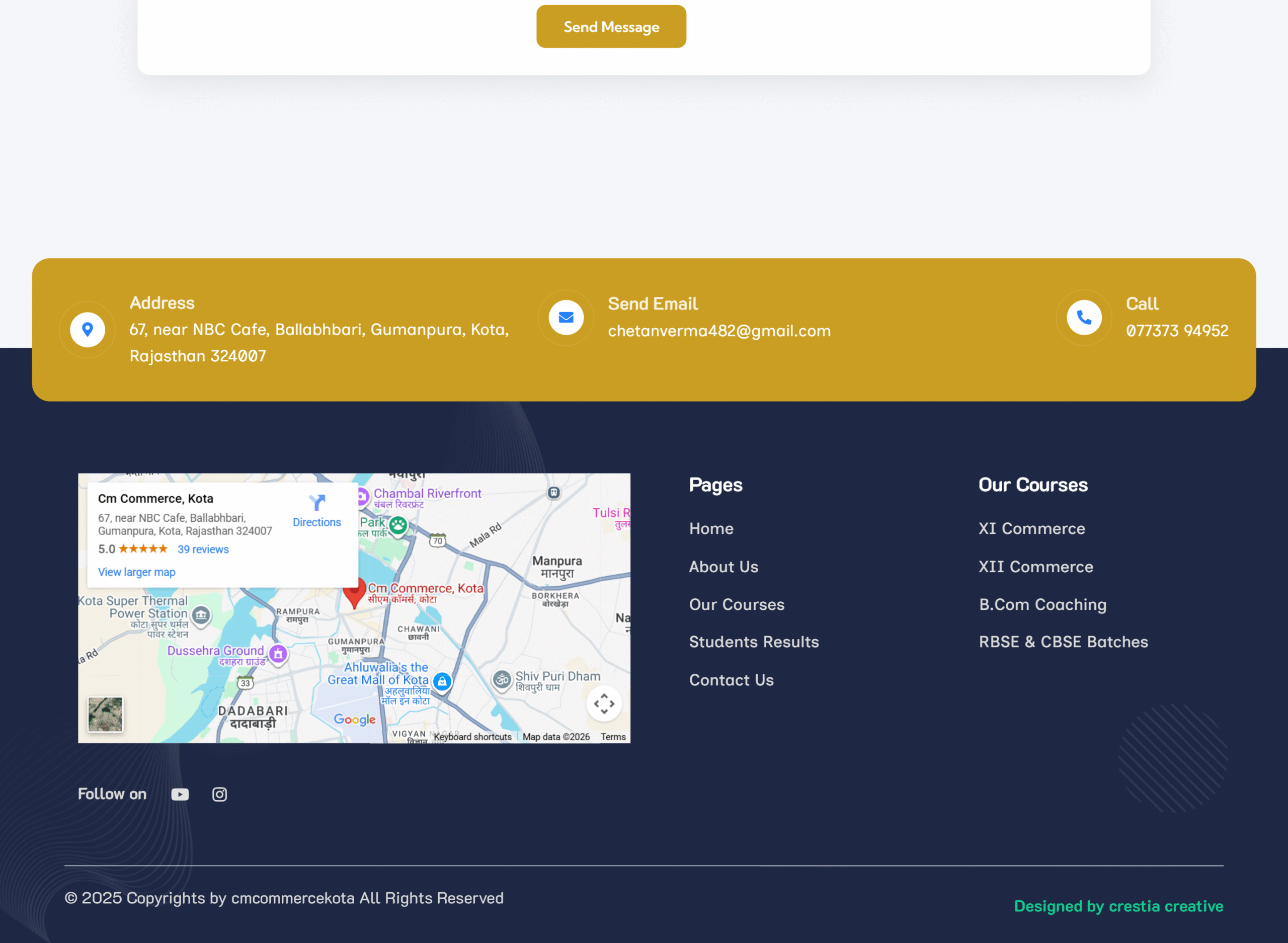Go to the Home page link
1288x943 pixels.
[711, 528]
